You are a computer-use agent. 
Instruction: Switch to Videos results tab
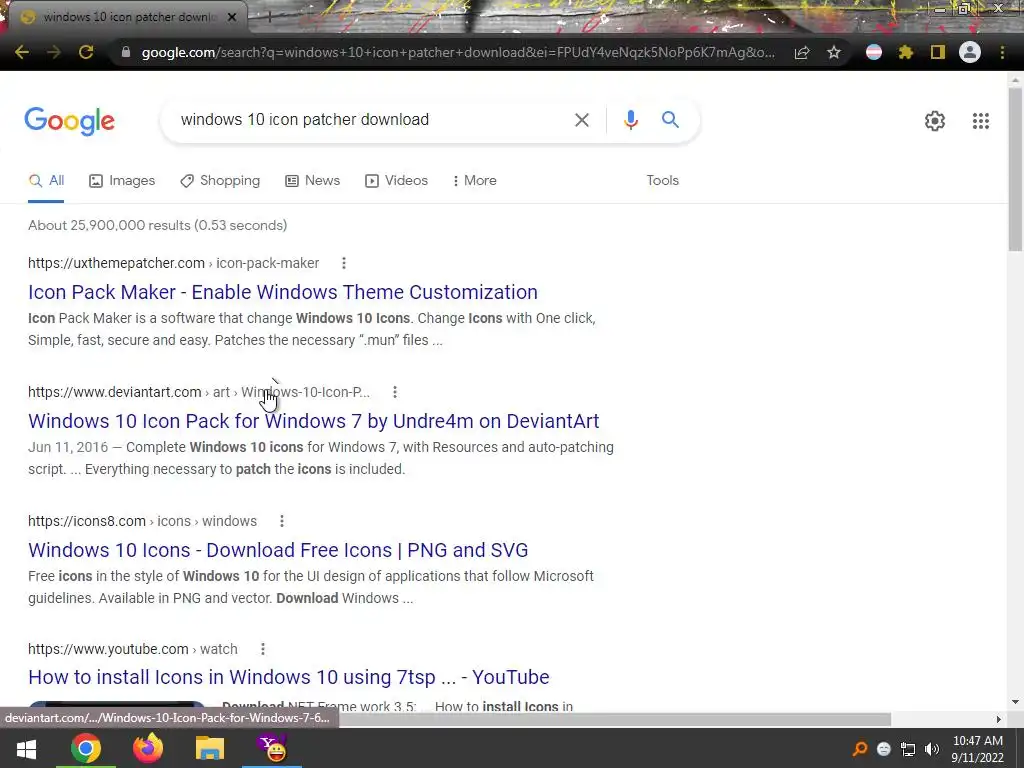pos(396,181)
